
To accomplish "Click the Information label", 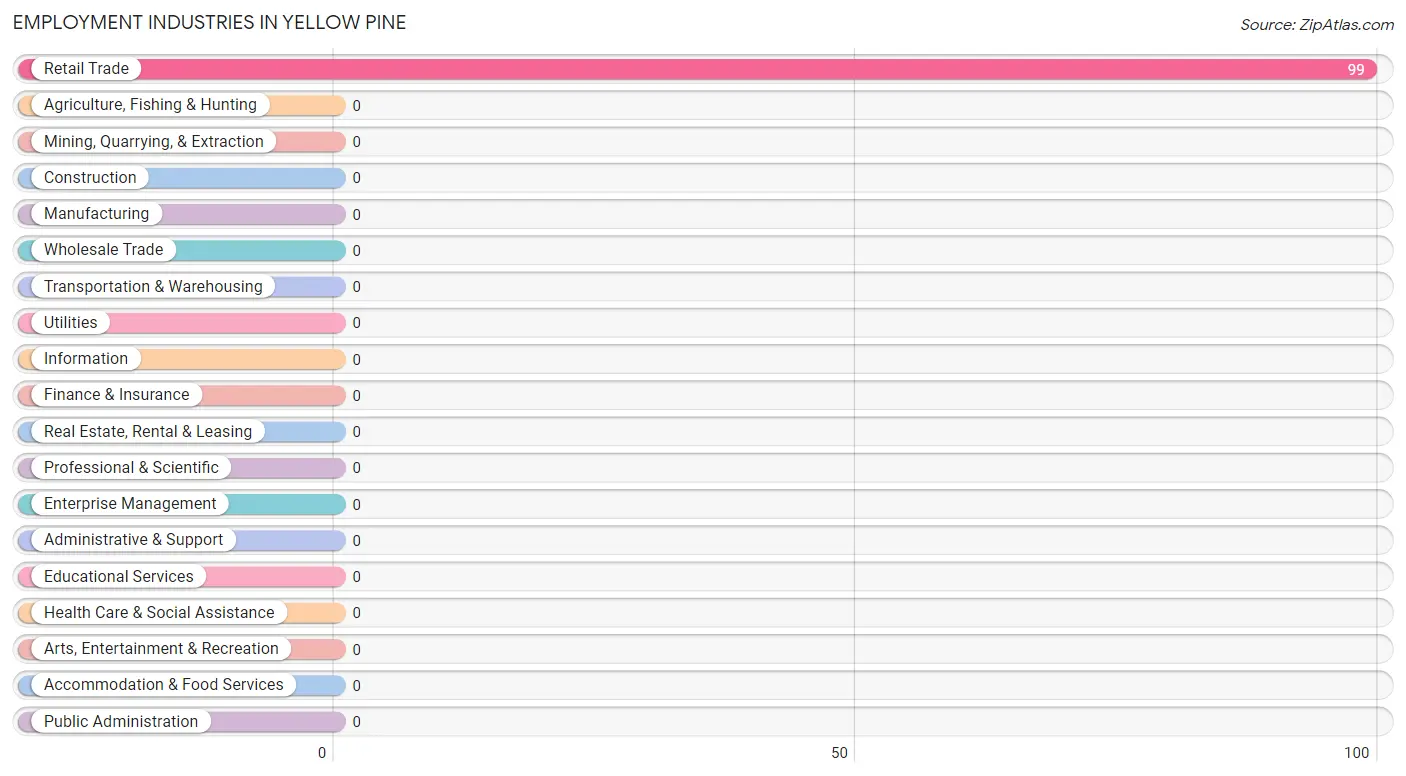I will pos(86,359).
